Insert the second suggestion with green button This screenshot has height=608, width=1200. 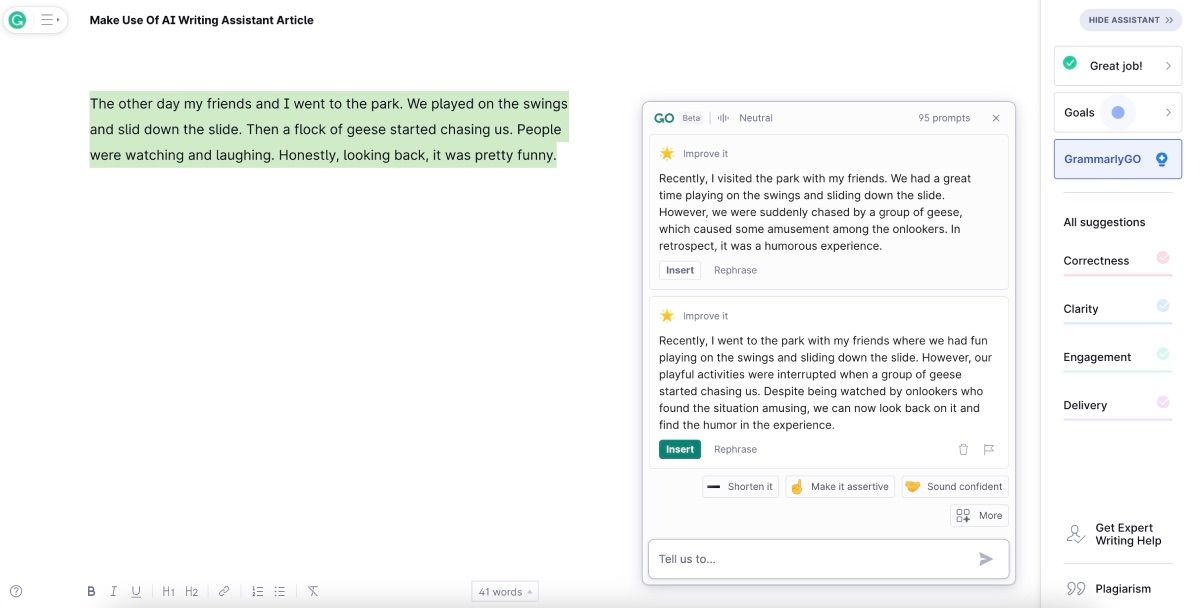click(x=680, y=450)
